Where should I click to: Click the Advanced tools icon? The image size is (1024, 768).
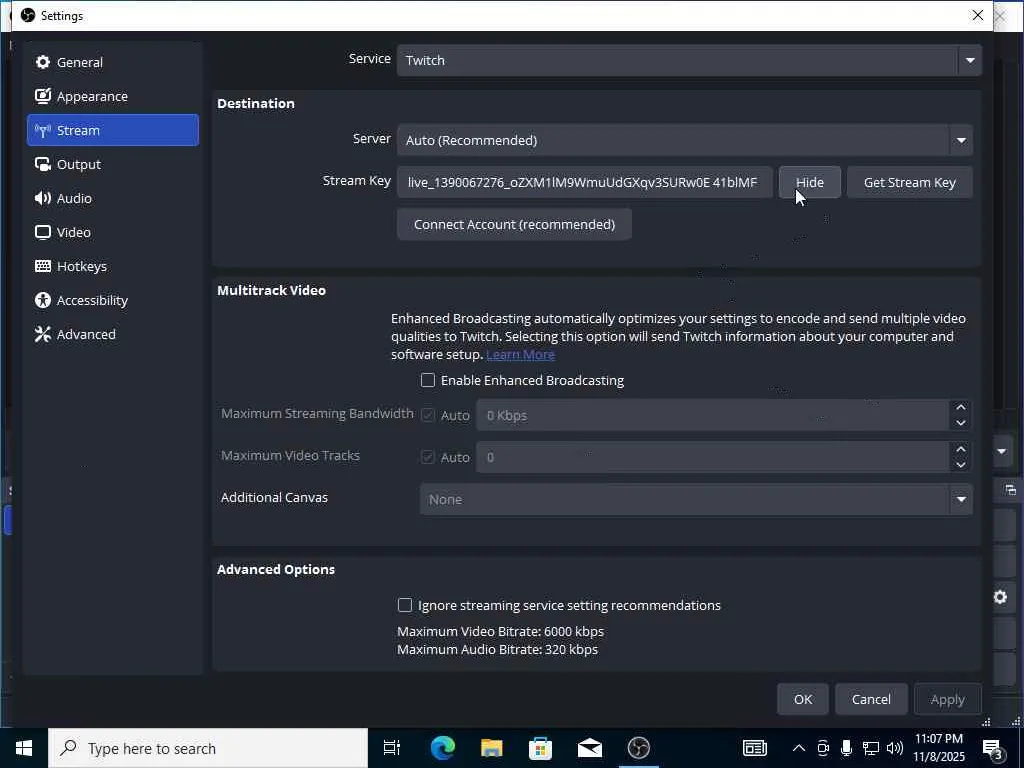coord(42,334)
